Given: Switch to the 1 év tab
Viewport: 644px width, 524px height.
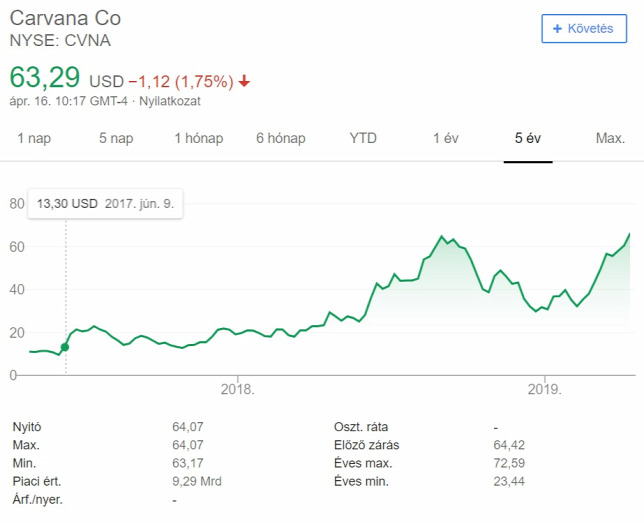Looking at the screenshot, I should (x=446, y=138).
